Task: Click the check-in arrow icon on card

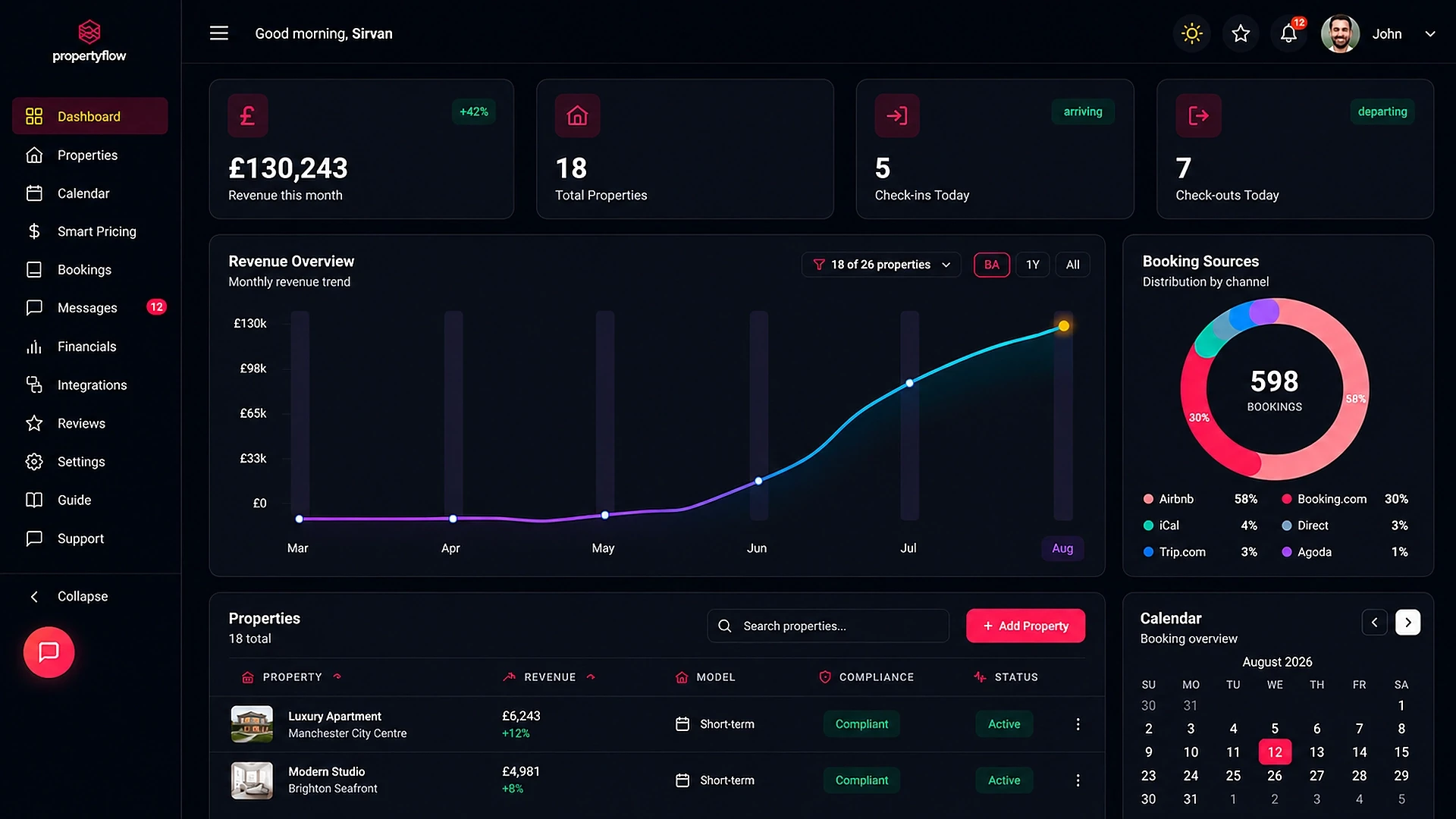Action: 897,115
